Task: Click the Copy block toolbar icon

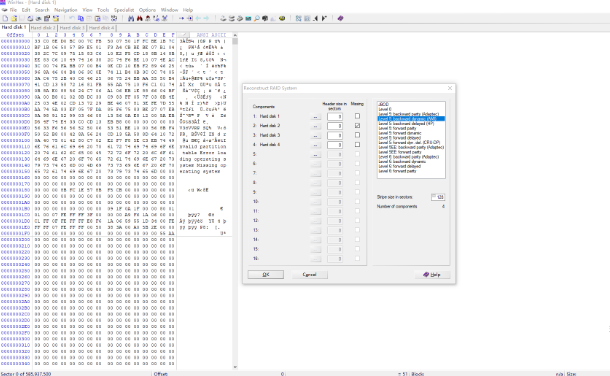Action: 81,18
